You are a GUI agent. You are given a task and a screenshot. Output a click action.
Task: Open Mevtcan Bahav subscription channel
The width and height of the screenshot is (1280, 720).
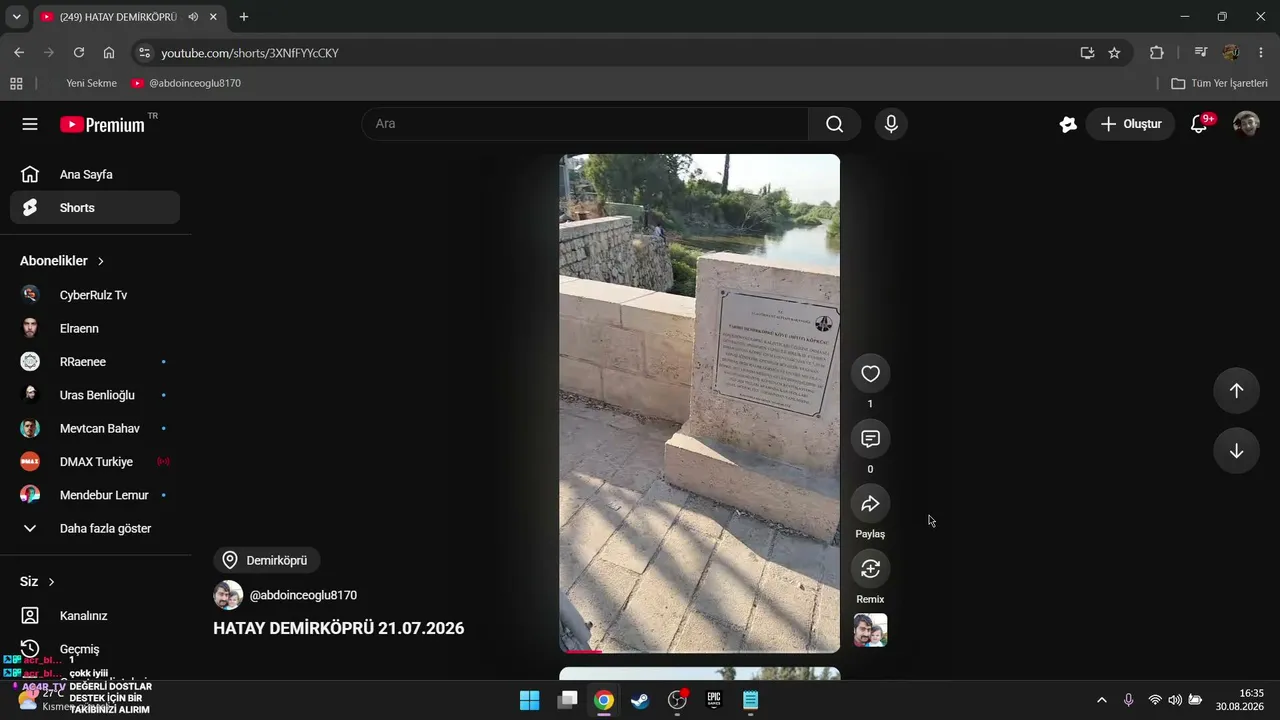tap(95, 428)
